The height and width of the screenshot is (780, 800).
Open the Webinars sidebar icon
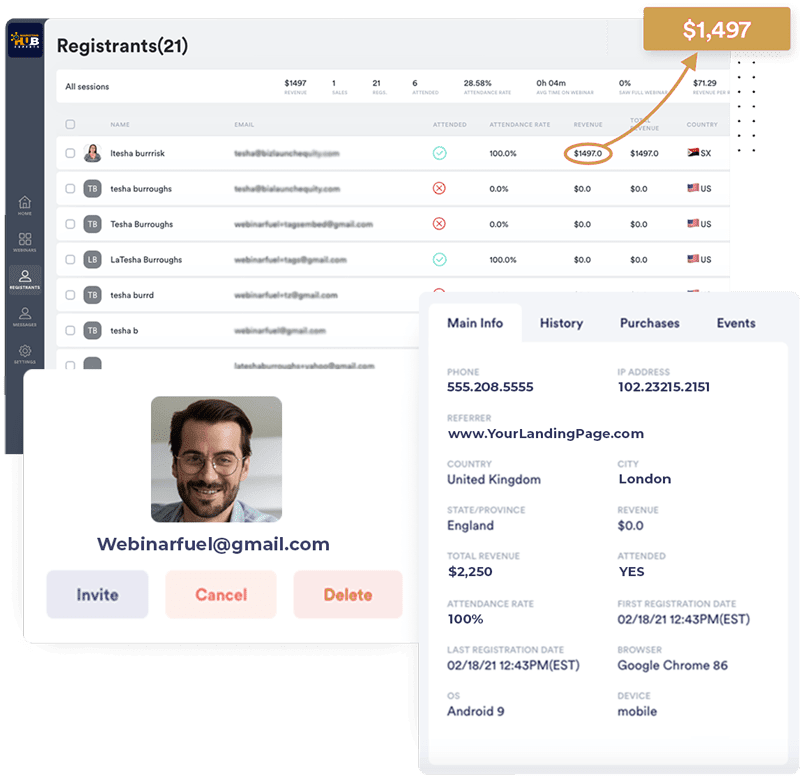pyautogui.click(x=24, y=242)
